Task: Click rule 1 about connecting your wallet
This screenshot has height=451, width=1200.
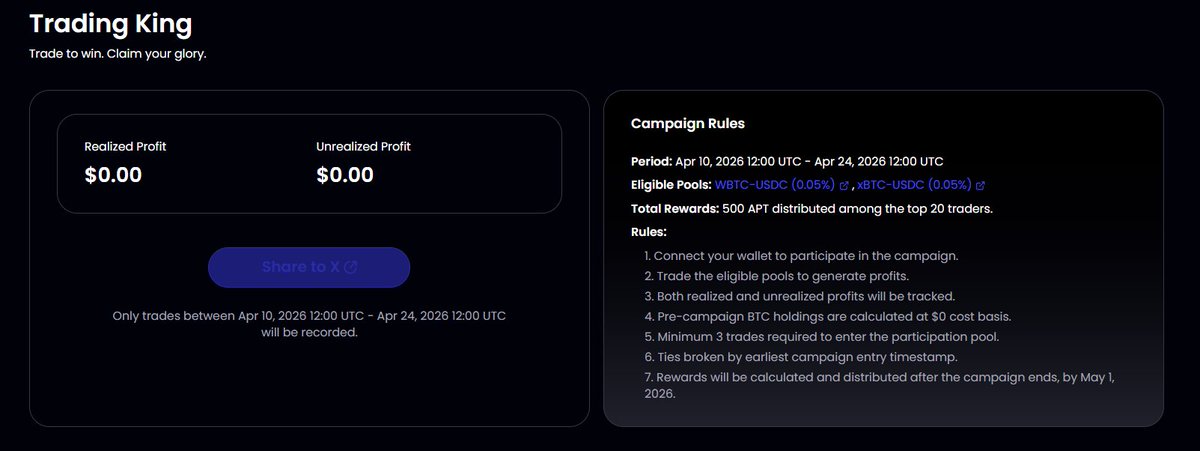Action: [x=806, y=256]
